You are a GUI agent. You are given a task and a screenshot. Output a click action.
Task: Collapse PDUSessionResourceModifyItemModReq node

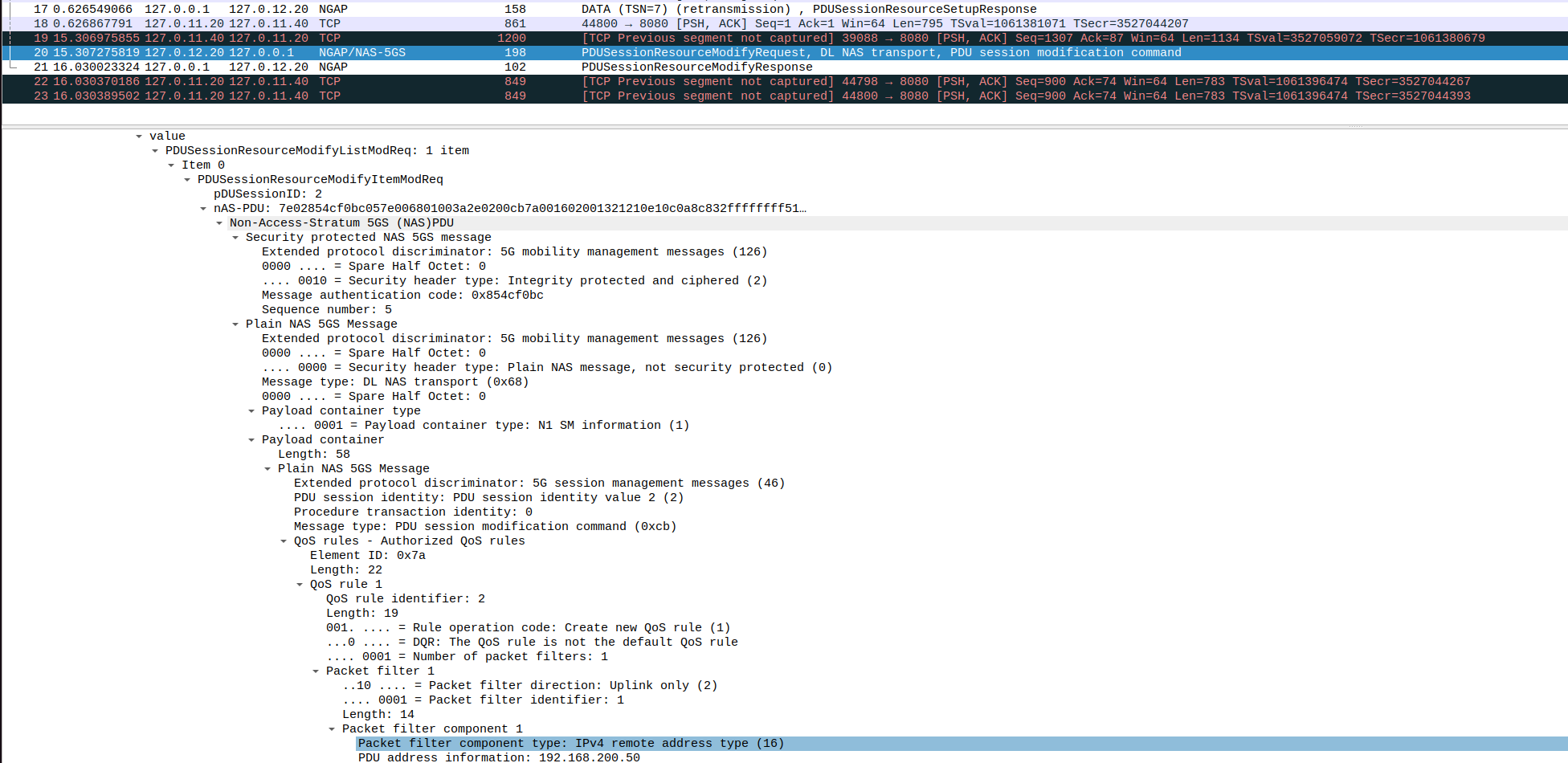187,179
